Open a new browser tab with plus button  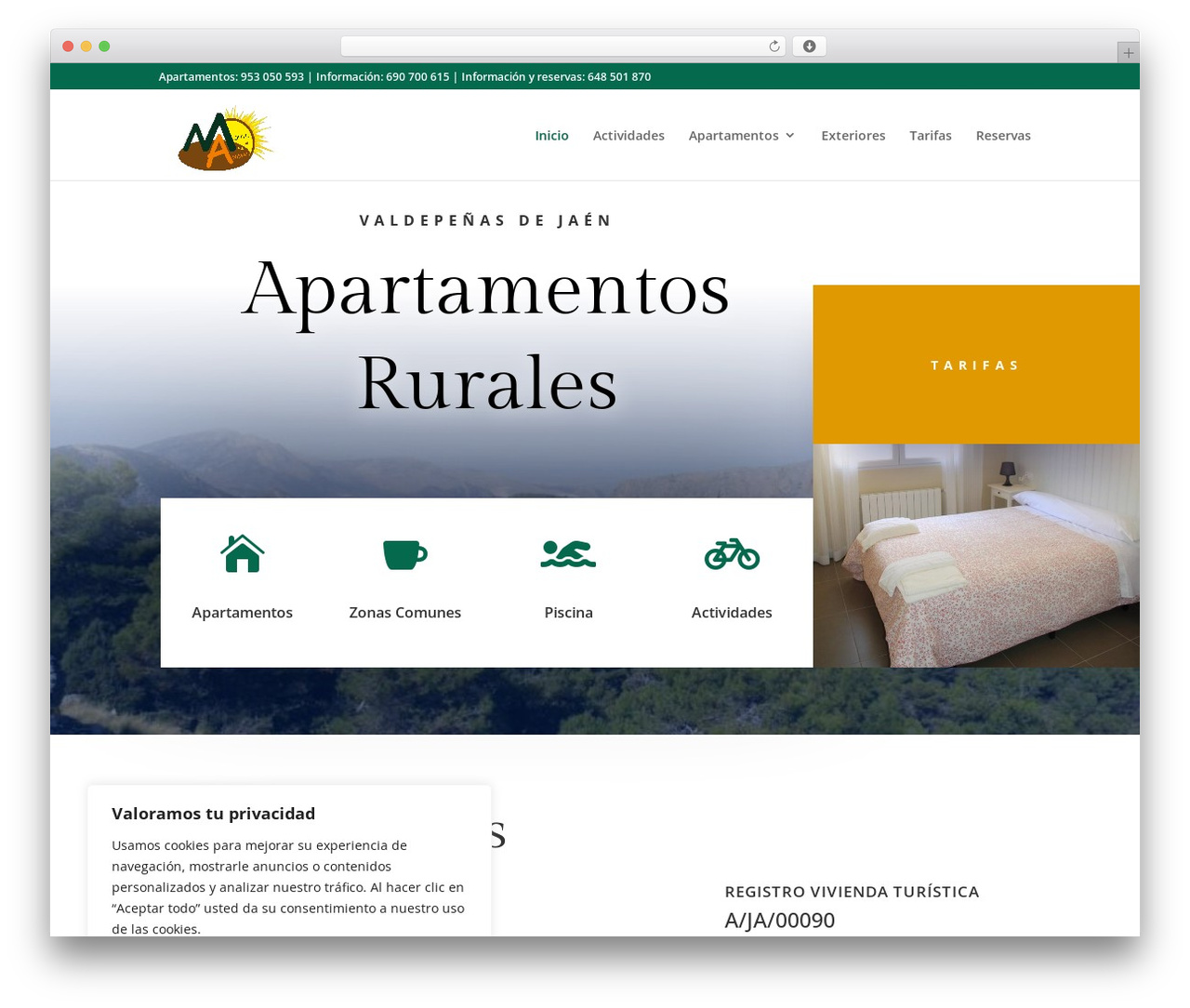click(x=1128, y=53)
